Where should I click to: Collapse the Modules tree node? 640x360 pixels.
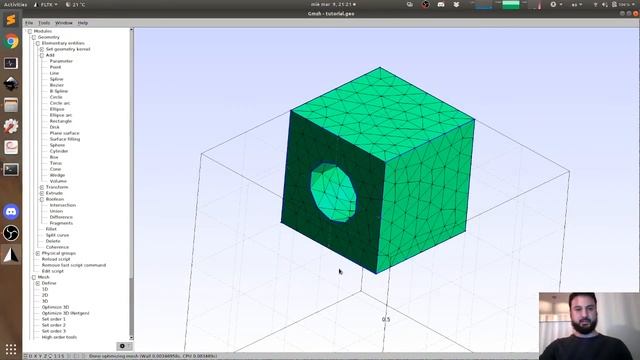tap(30, 31)
